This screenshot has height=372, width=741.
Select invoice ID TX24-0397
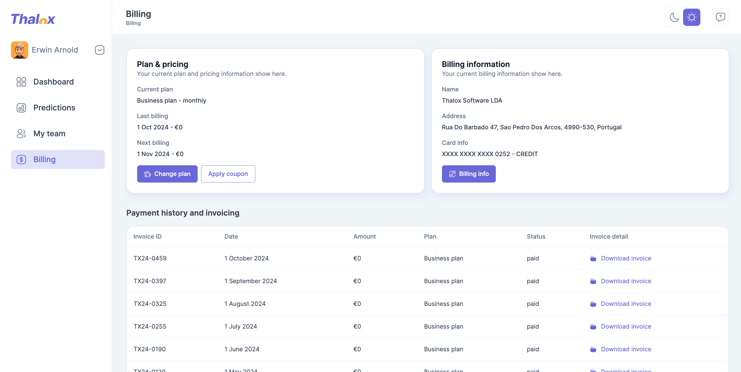pyautogui.click(x=150, y=281)
